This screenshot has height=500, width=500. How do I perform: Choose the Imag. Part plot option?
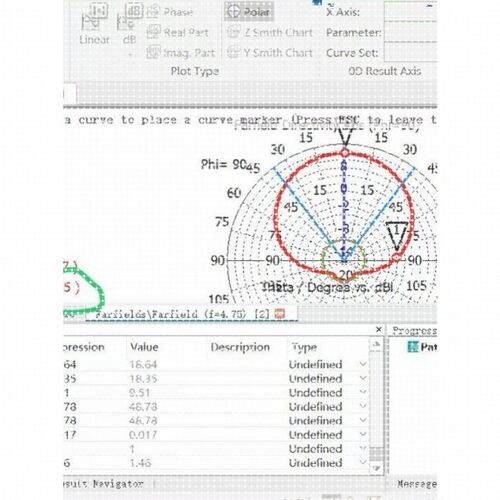181,53
